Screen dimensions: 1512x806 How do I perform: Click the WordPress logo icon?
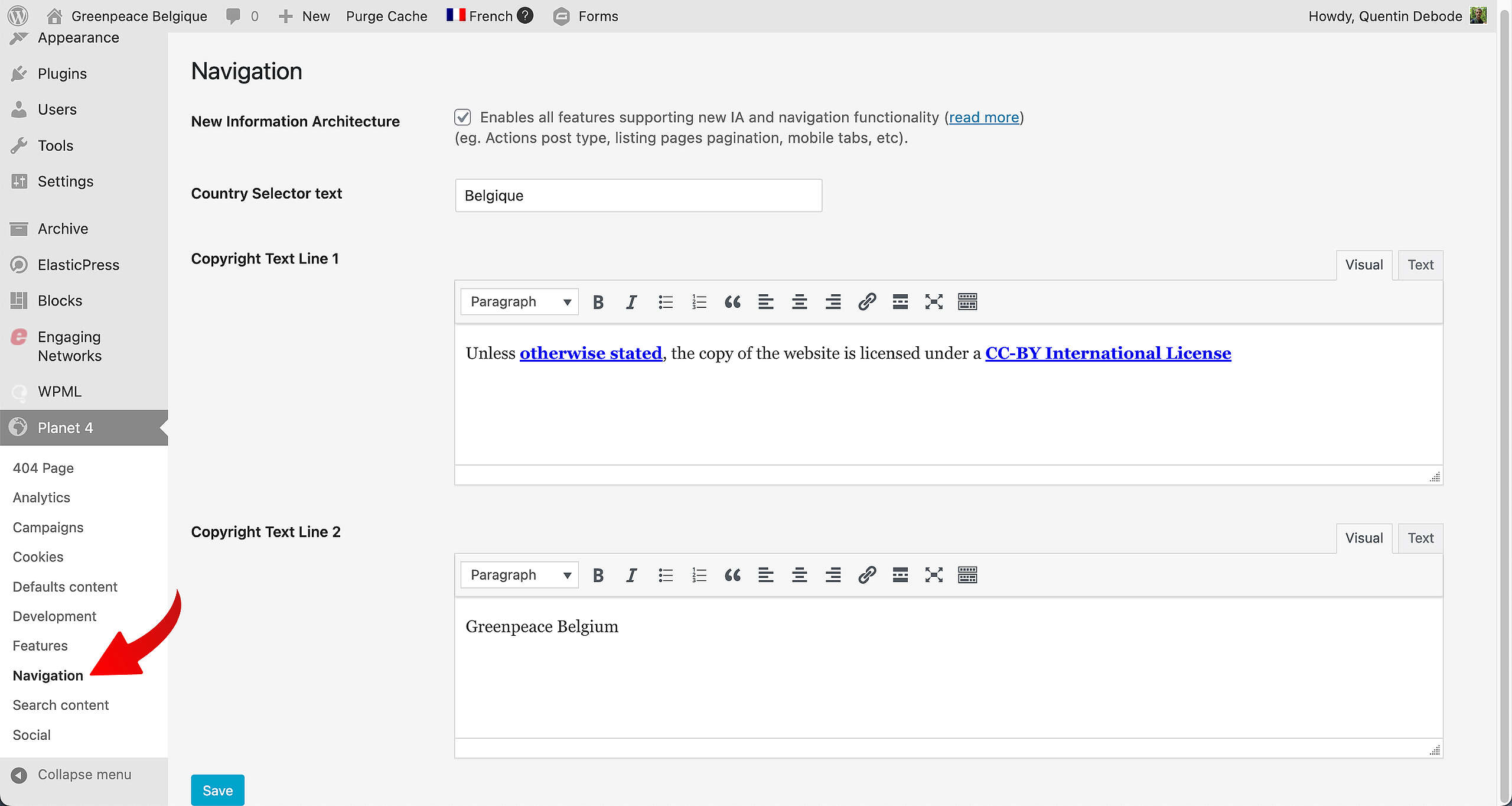click(x=18, y=16)
